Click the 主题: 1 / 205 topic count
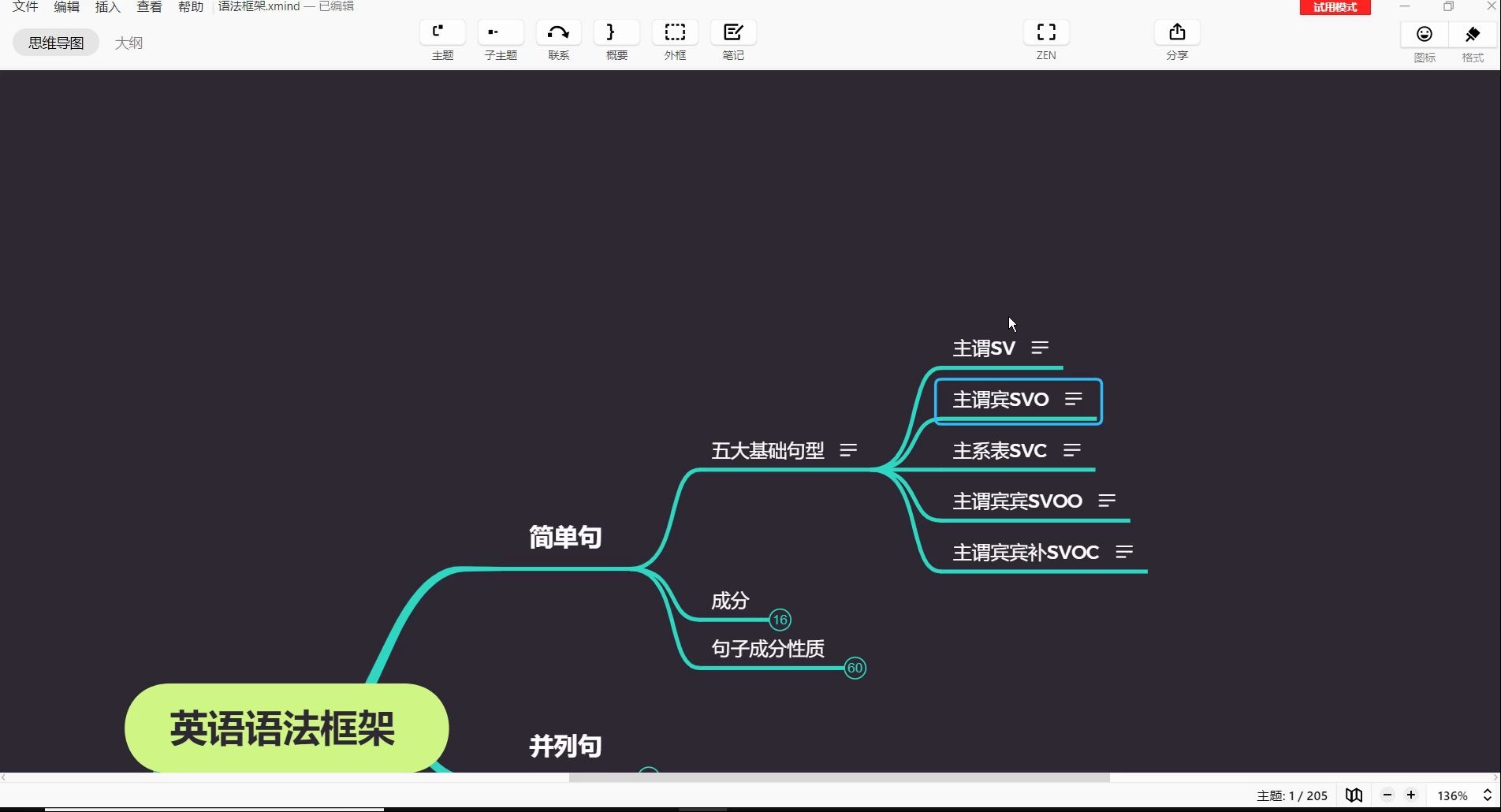Image resolution: width=1501 pixels, height=812 pixels. coord(1291,795)
